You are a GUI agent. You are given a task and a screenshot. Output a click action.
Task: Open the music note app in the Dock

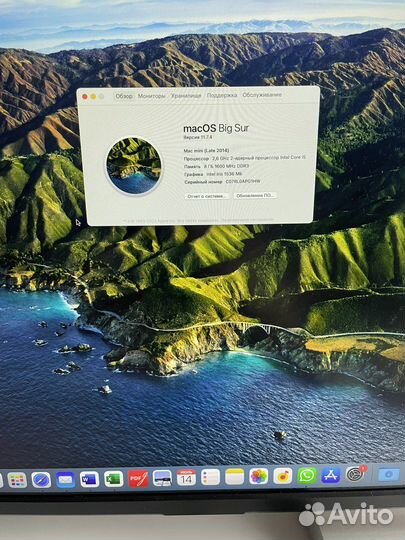pos(283,476)
